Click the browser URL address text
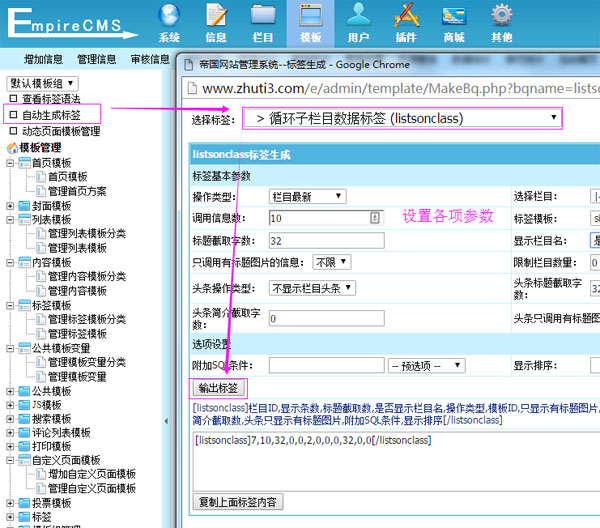600x528 pixels. (x=401, y=88)
